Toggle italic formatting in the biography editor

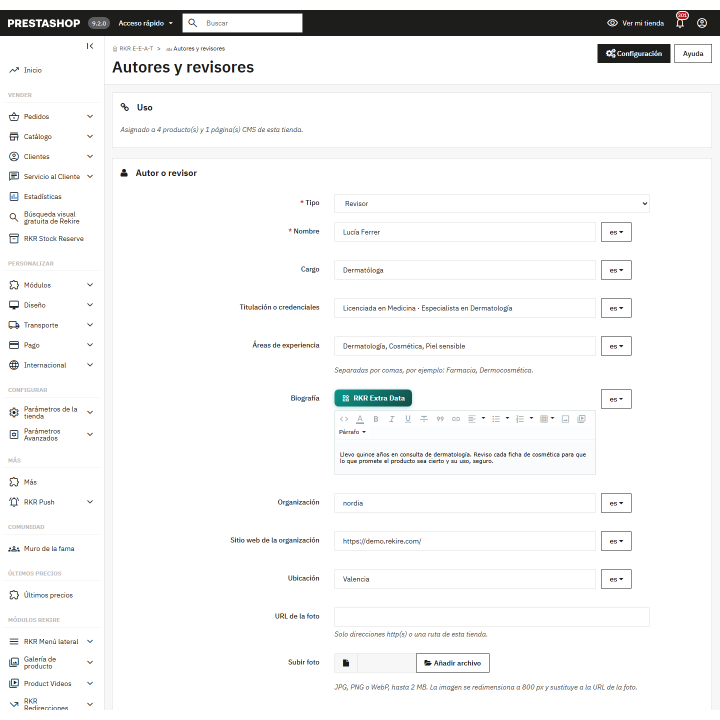pyautogui.click(x=392, y=419)
